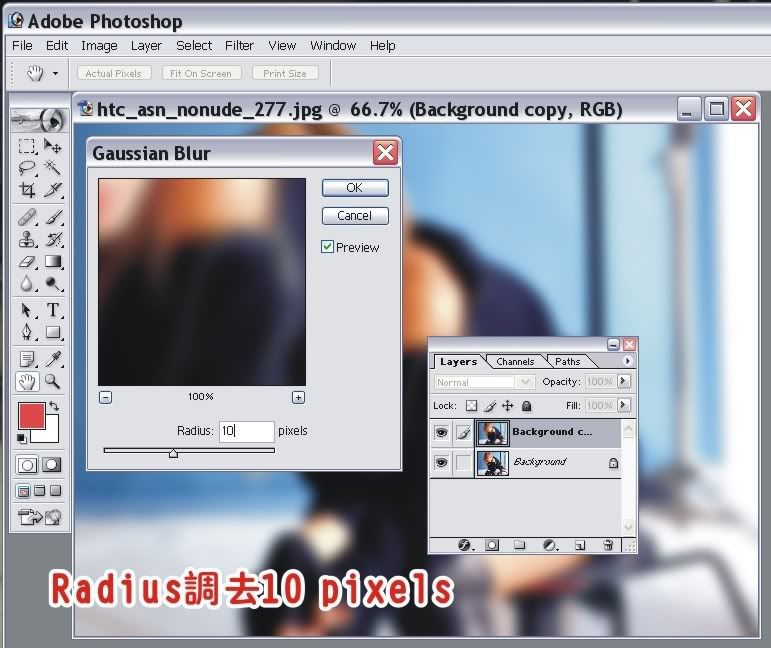Create a new layer

(580, 545)
